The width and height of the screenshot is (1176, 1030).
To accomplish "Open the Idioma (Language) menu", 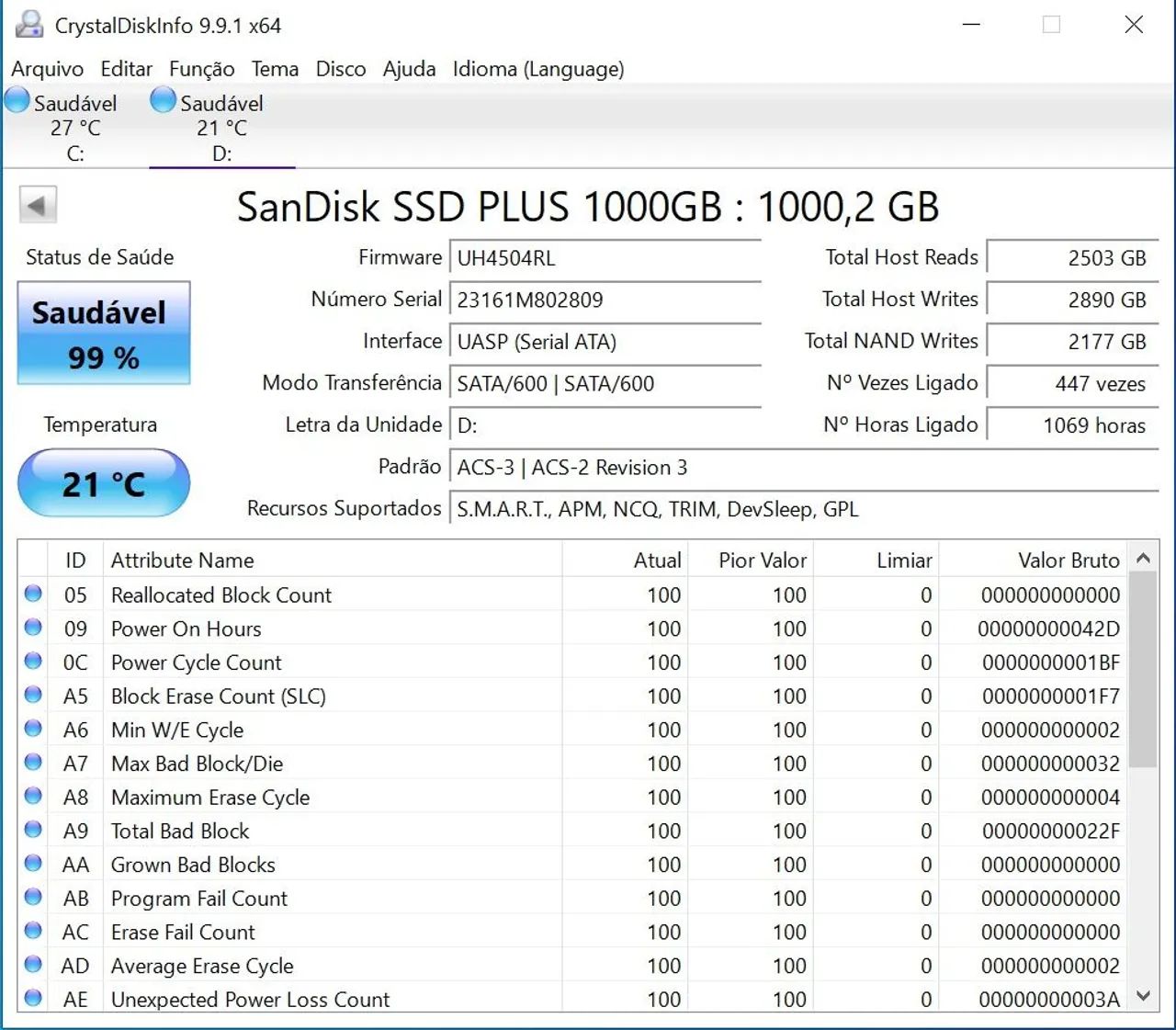I will pyautogui.click(x=538, y=69).
